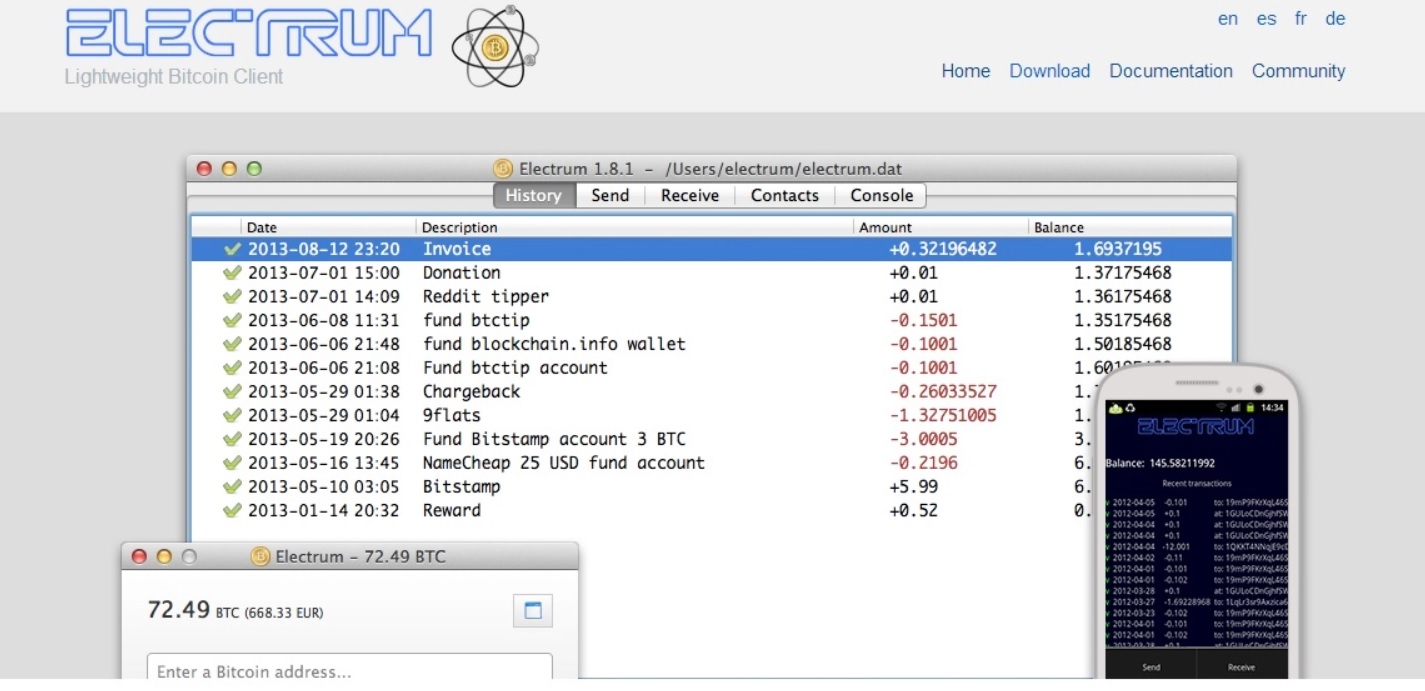Screen dimensions: 1425x691
Task: Click the balance 1.50185468
Action: (x=1123, y=344)
